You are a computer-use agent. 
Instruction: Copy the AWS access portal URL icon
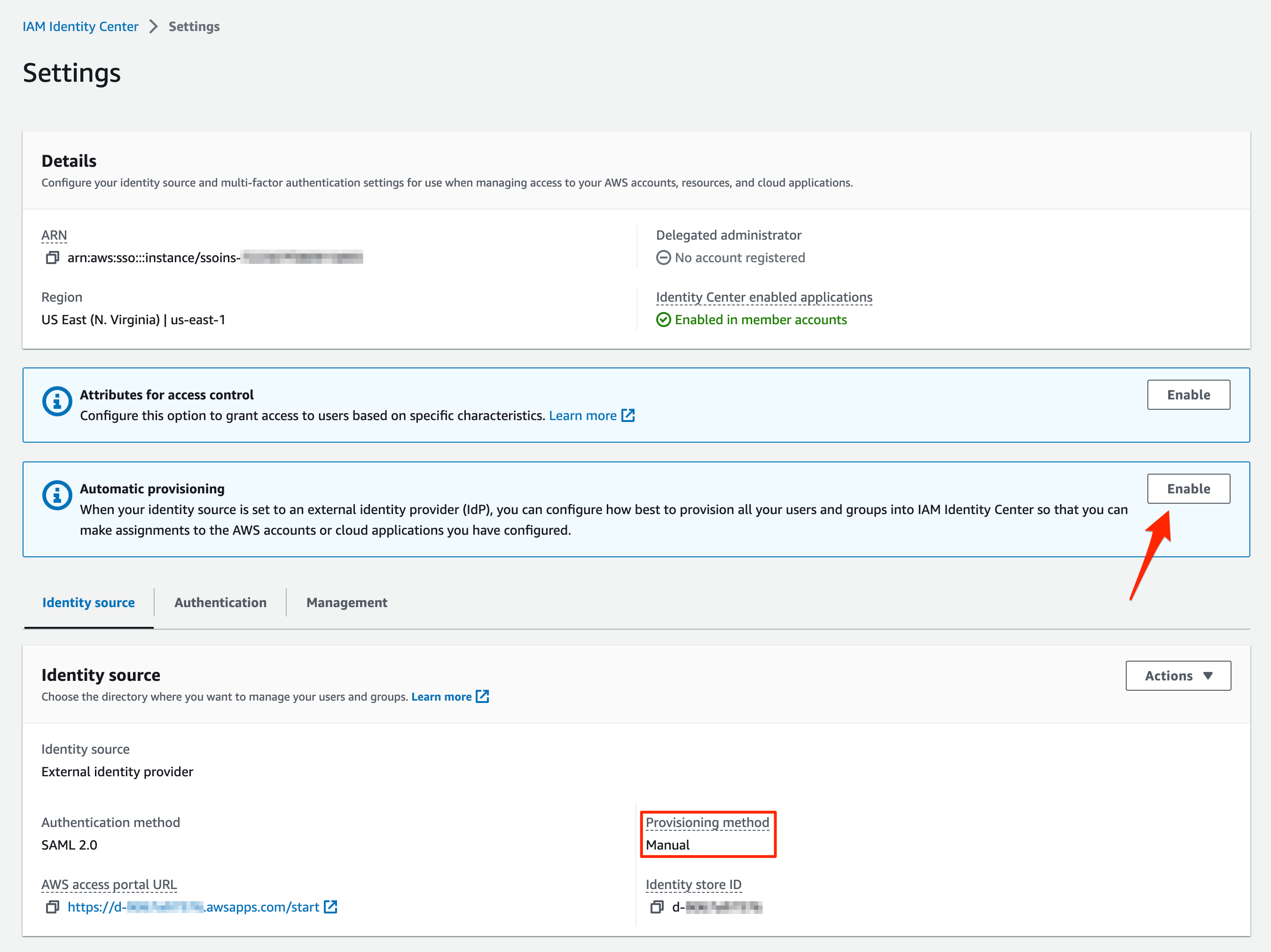tap(52, 906)
